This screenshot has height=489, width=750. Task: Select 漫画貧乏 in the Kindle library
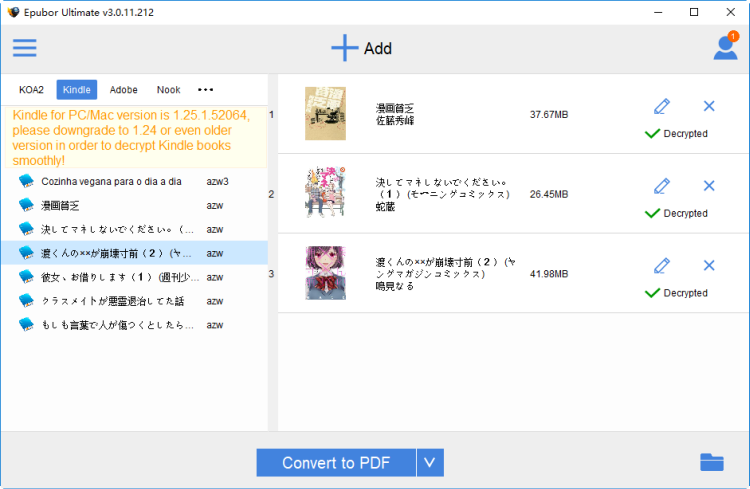135,205
